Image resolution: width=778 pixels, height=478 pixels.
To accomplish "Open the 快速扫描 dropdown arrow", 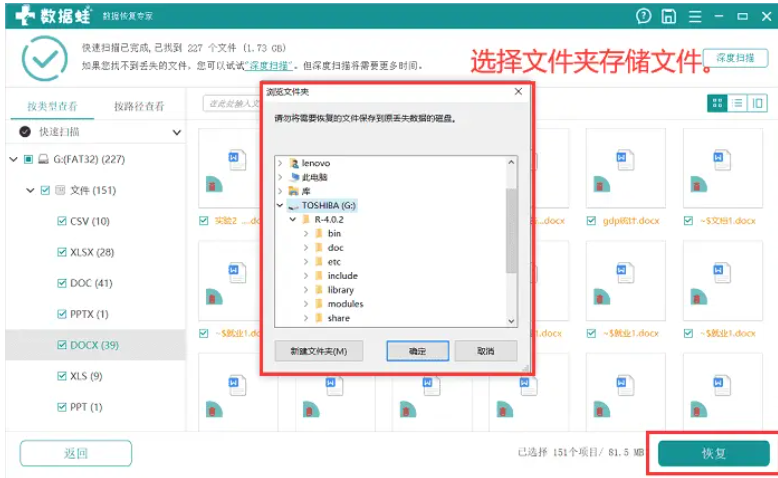I will [x=177, y=133].
